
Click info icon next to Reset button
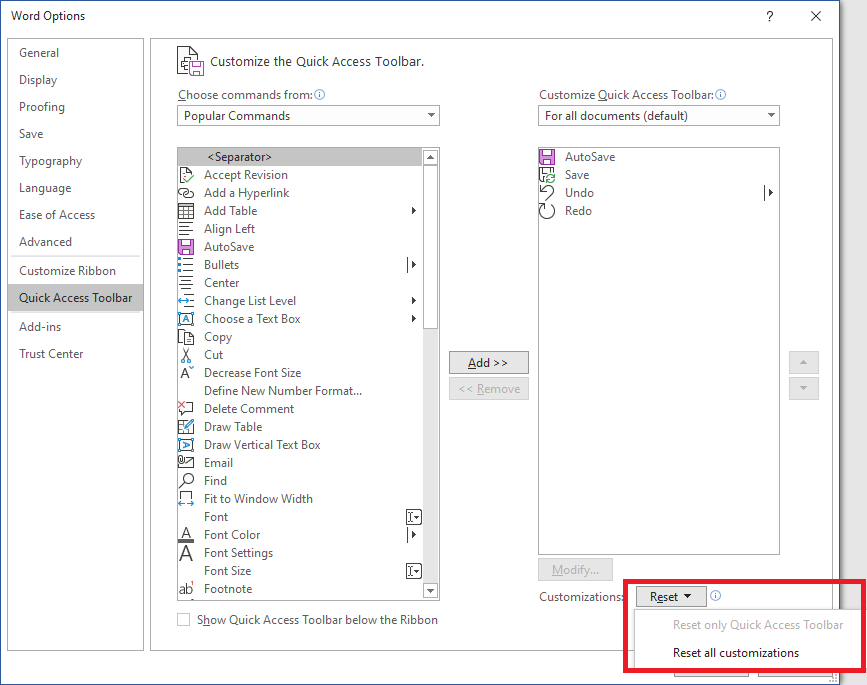click(715, 595)
